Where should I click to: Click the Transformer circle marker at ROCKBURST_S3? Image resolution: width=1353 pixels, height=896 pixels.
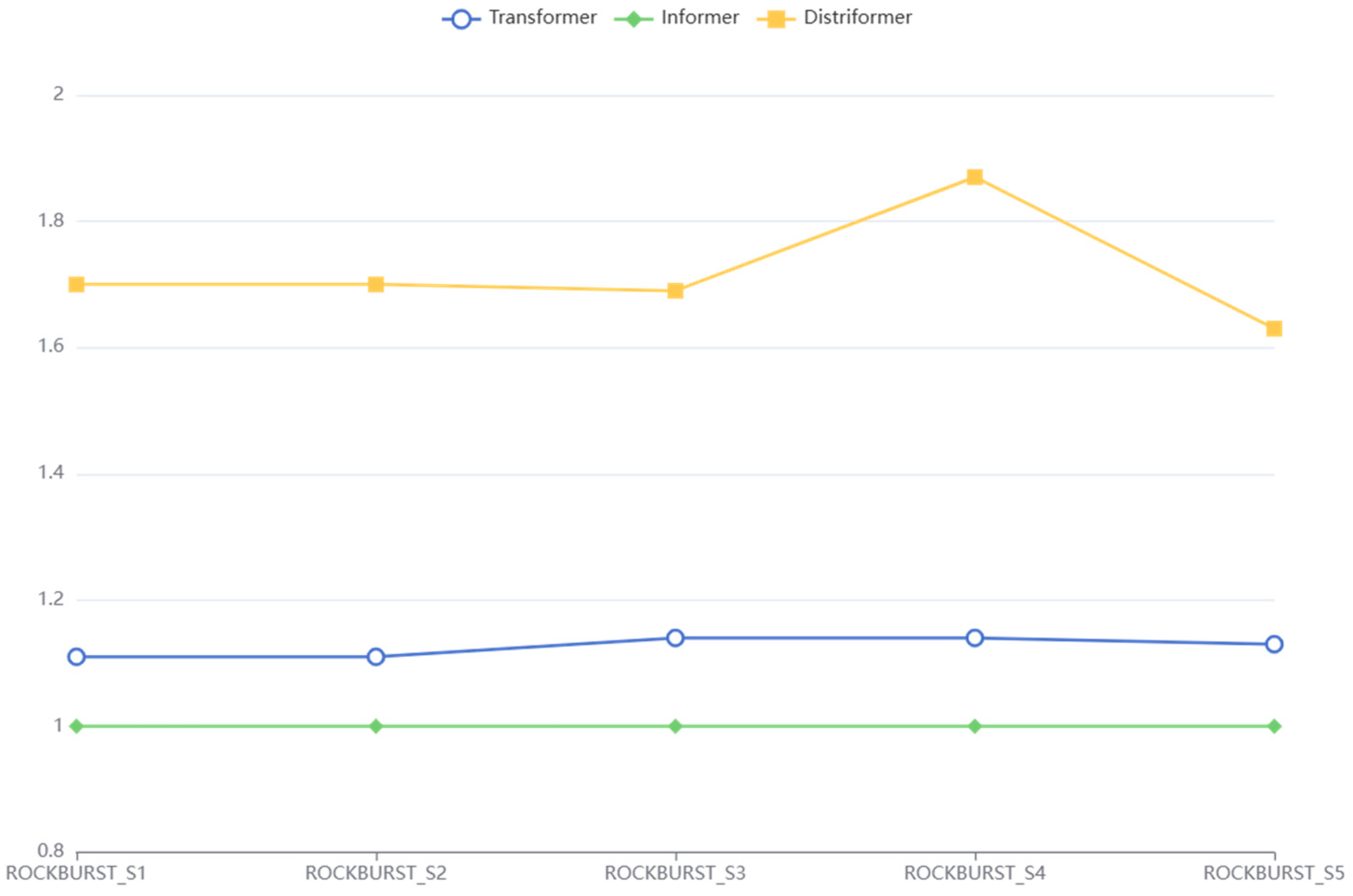click(675, 638)
